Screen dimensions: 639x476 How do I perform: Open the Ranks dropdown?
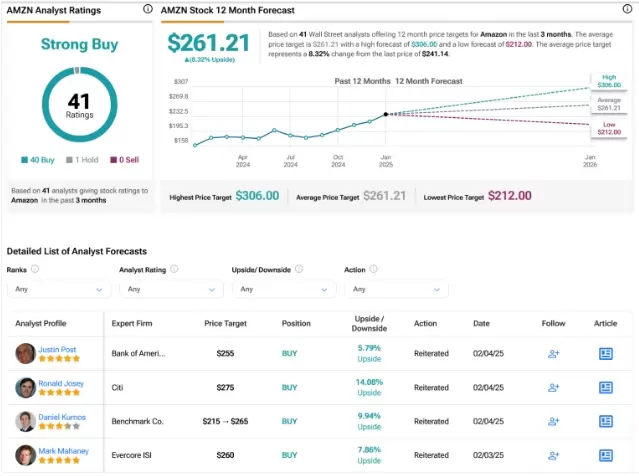[x=59, y=289]
